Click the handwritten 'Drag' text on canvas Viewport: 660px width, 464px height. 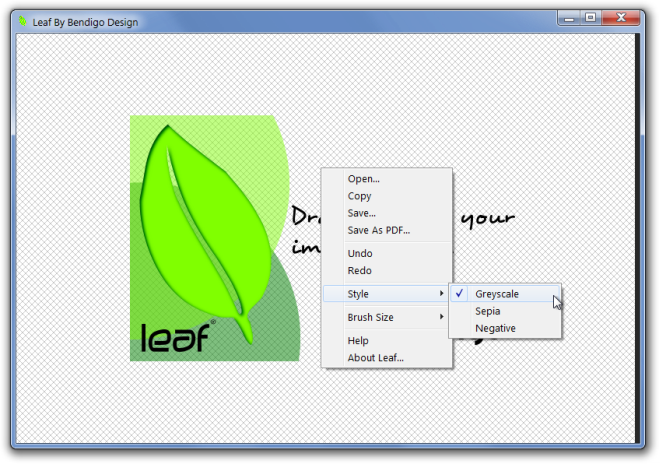(304, 217)
